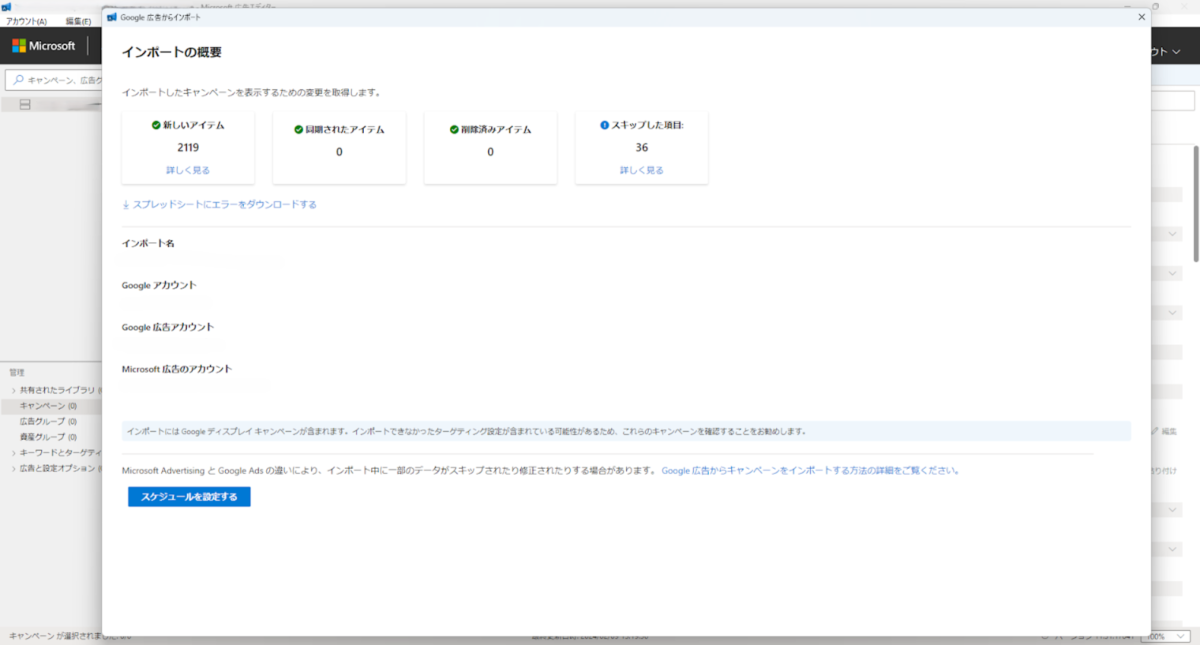This screenshot has width=1200, height=645.
Task: Expand the キーワードとターゲティング tree node
Action: (x=13, y=453)
